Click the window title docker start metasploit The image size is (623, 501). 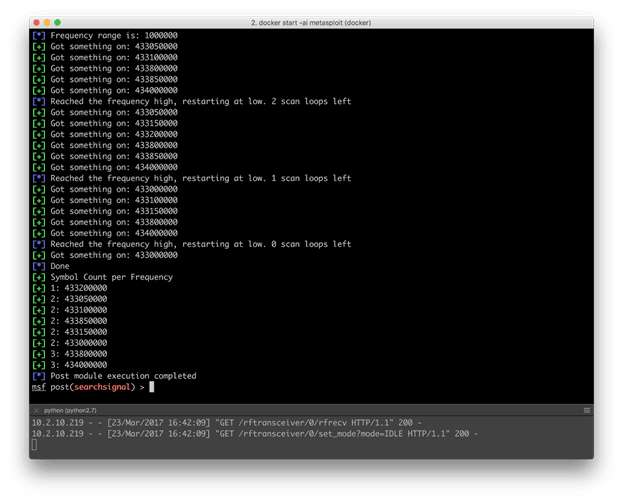(311, 21)
